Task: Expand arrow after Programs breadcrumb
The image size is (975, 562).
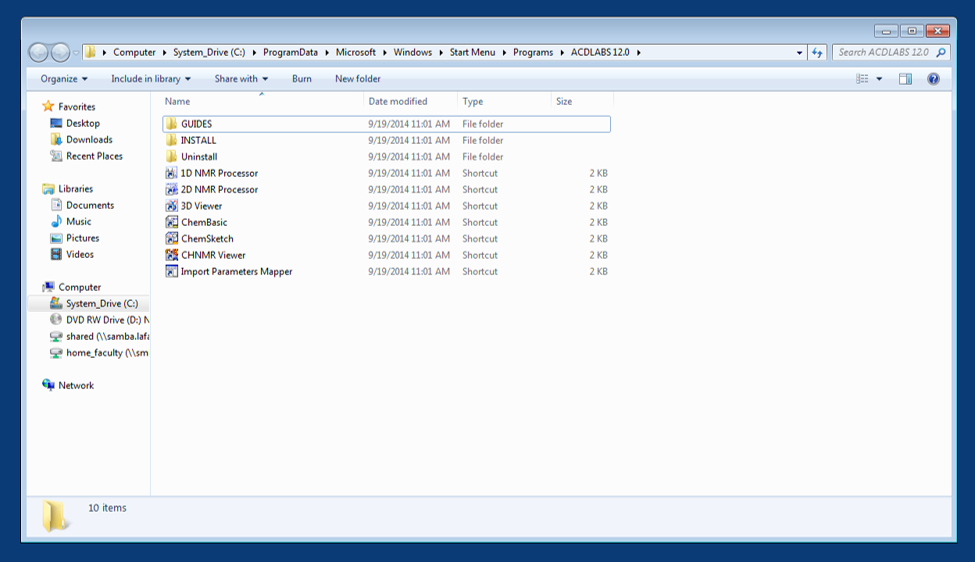Action: [x=562, y=52]
